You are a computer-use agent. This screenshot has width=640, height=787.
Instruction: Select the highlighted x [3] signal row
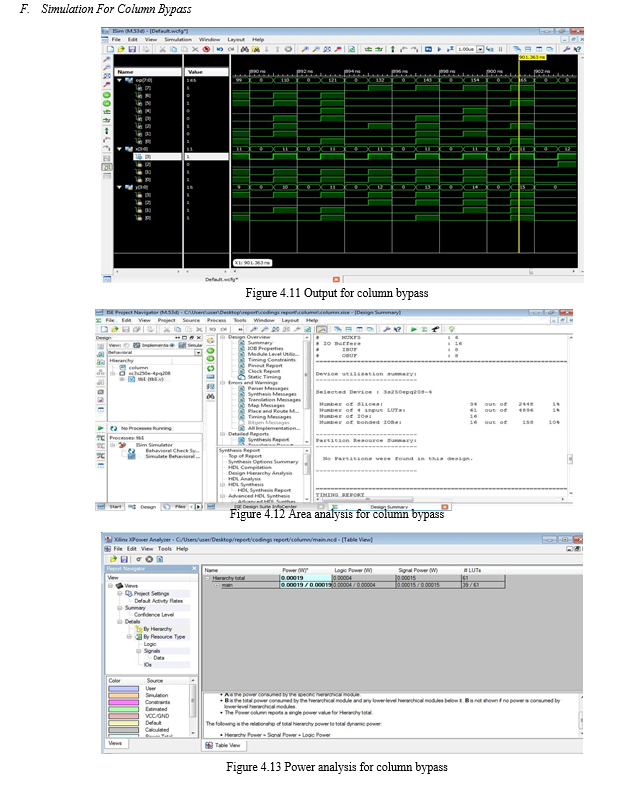(x=157, y=157)
